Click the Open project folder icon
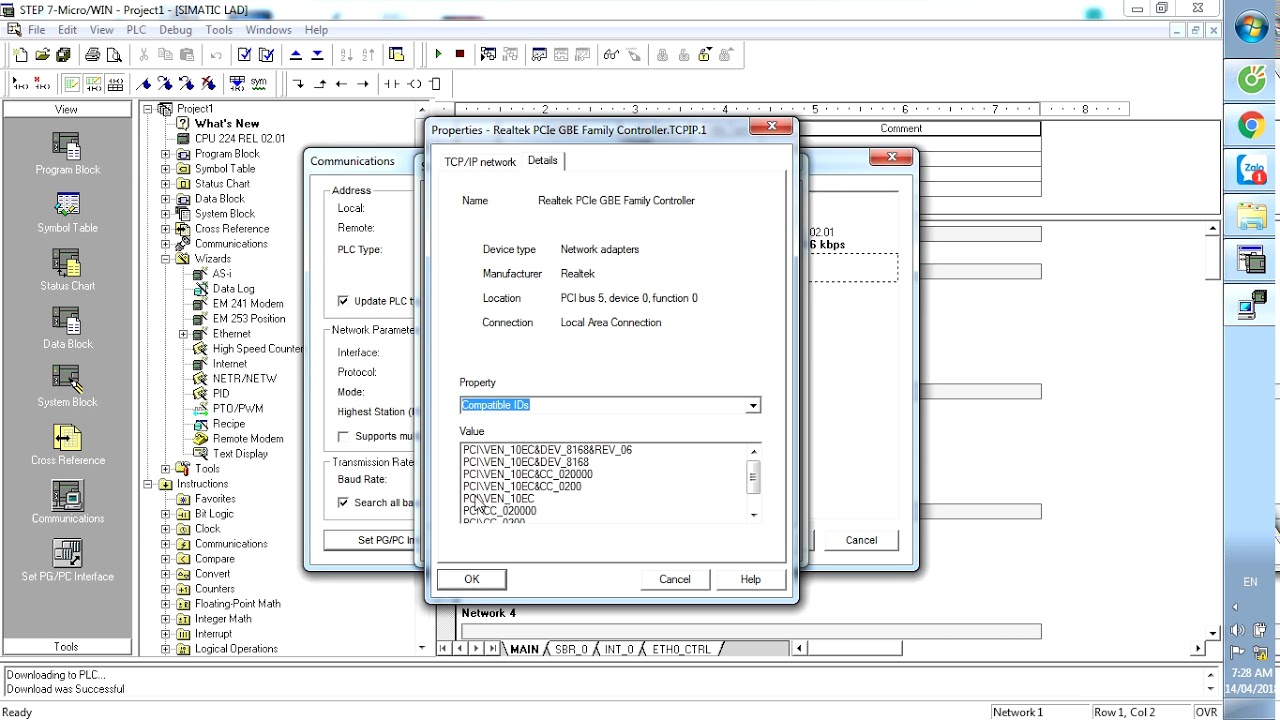This screenshot has width=1280, height=720. [x=42, y=55]
